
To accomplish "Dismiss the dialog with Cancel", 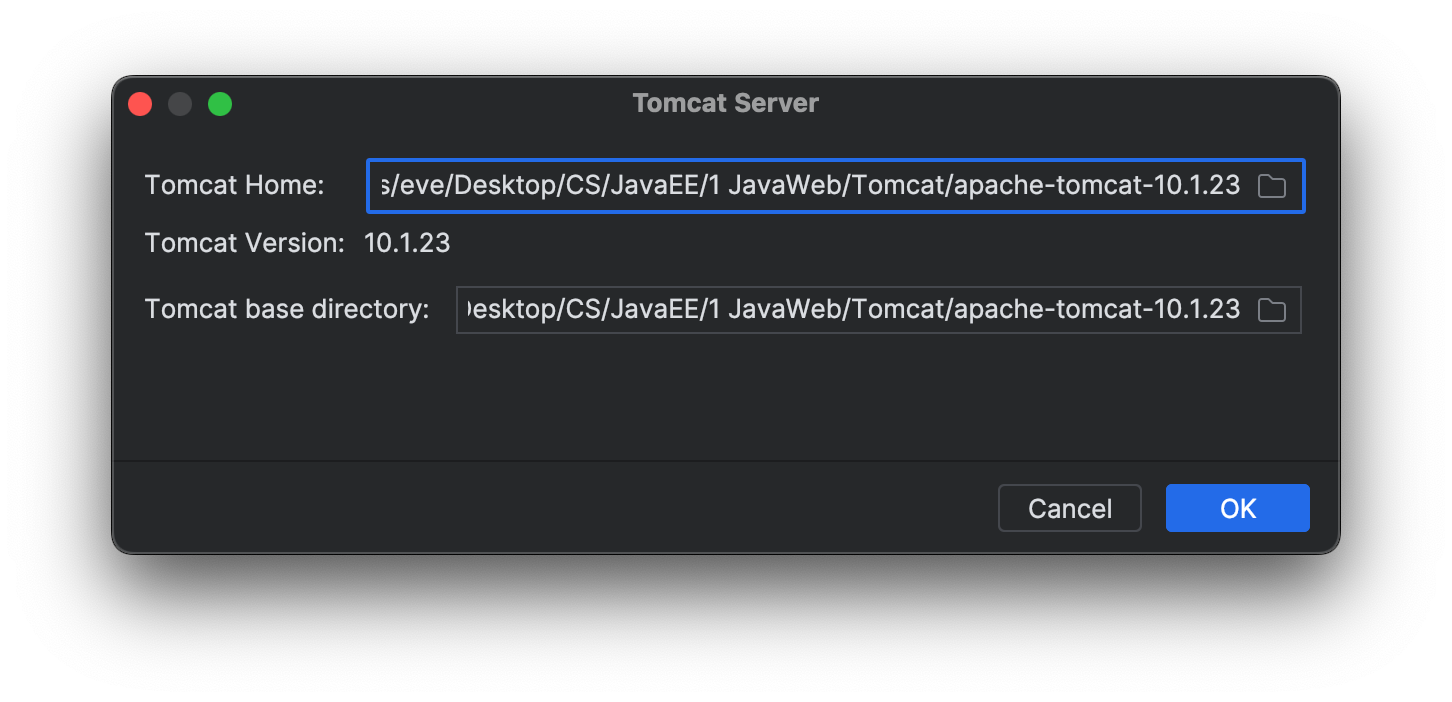I will (1069, 508).
